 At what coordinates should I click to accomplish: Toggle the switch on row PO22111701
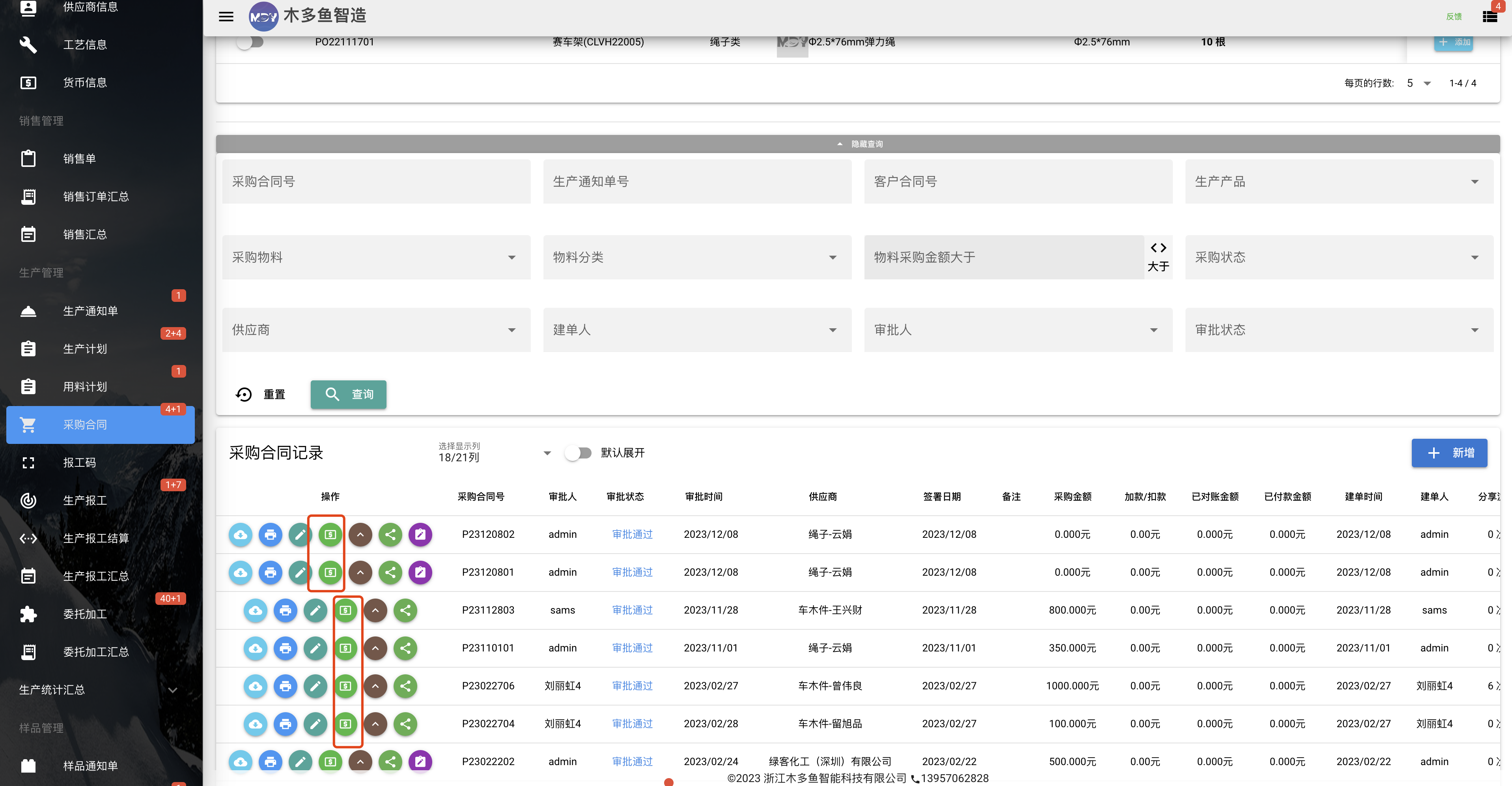point(250,42)
